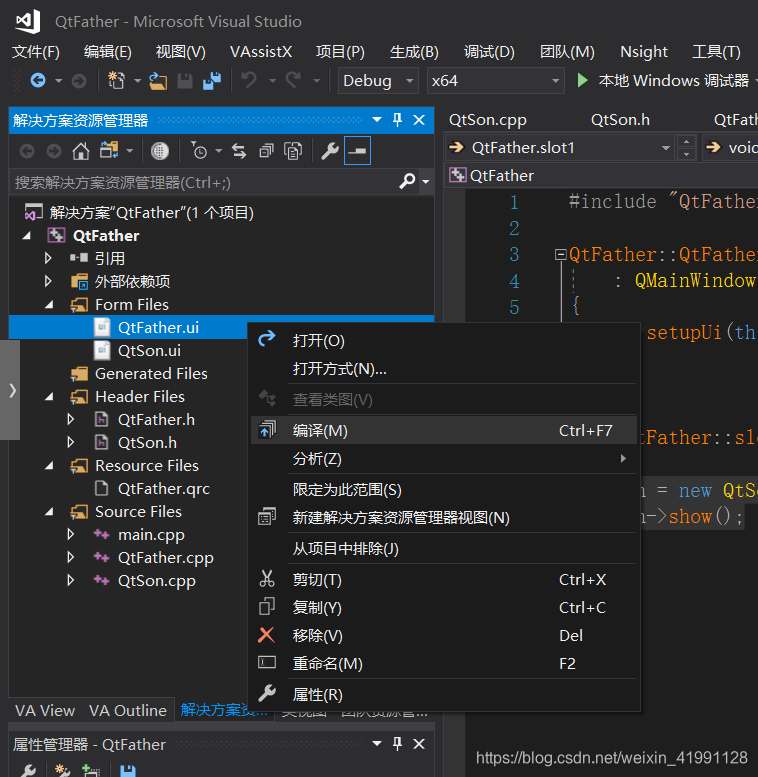Click the undo arrow icon

click(249, 80)
